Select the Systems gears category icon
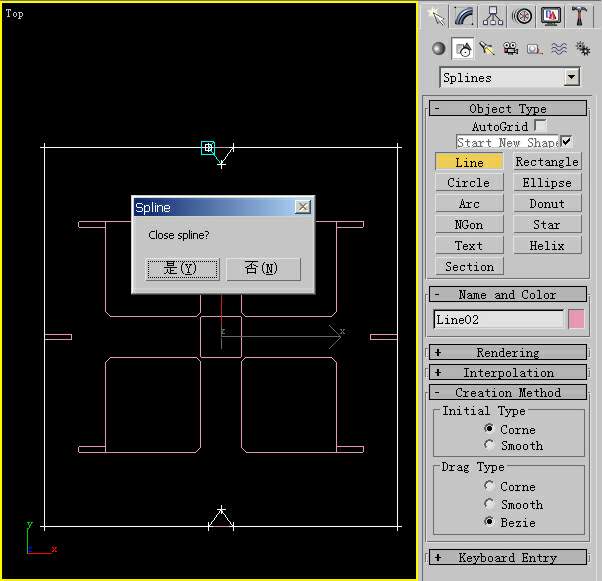602x581 pixels. tap(583, 48)
